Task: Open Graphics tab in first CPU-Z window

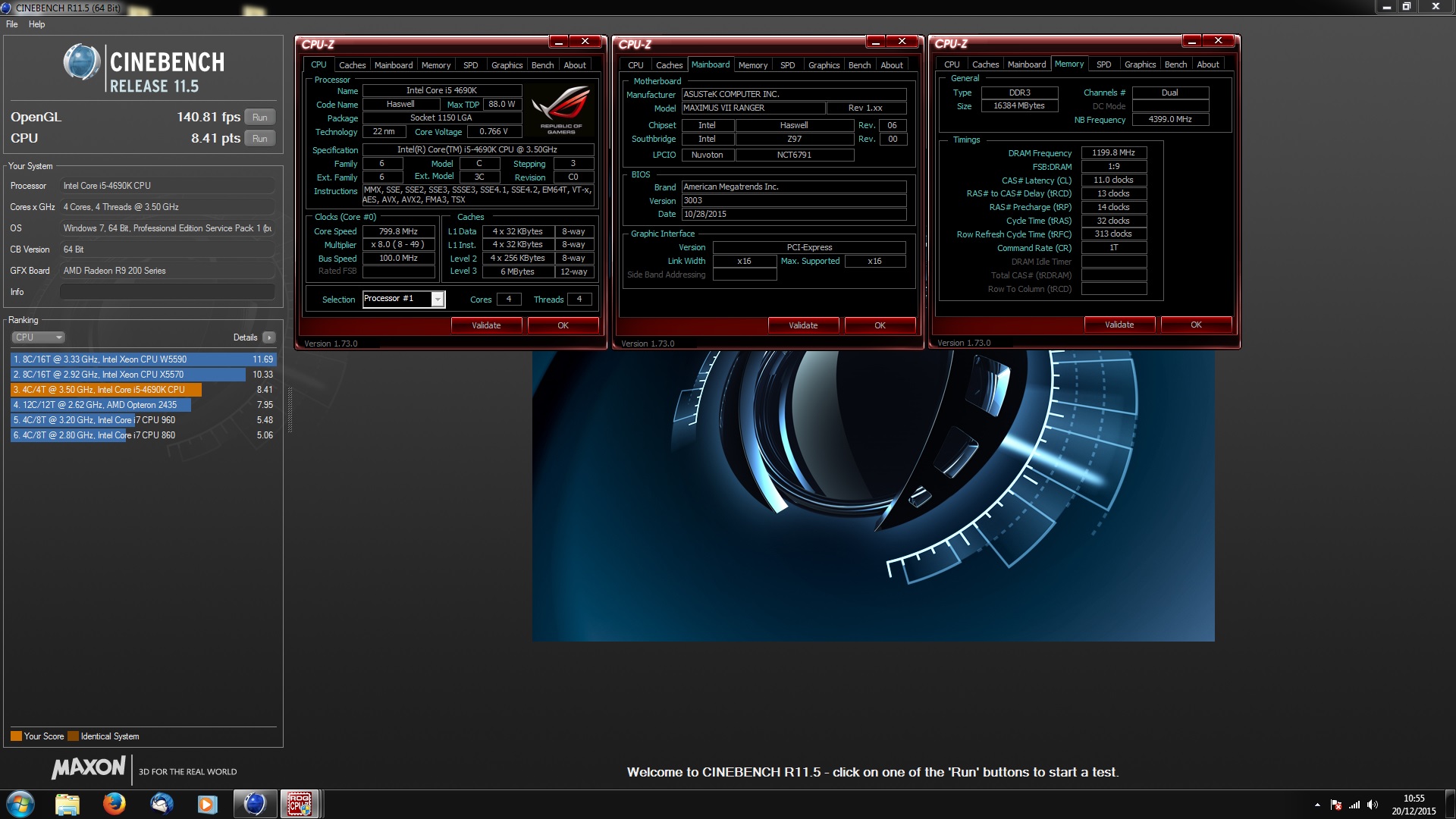Action: coord(507,65)
